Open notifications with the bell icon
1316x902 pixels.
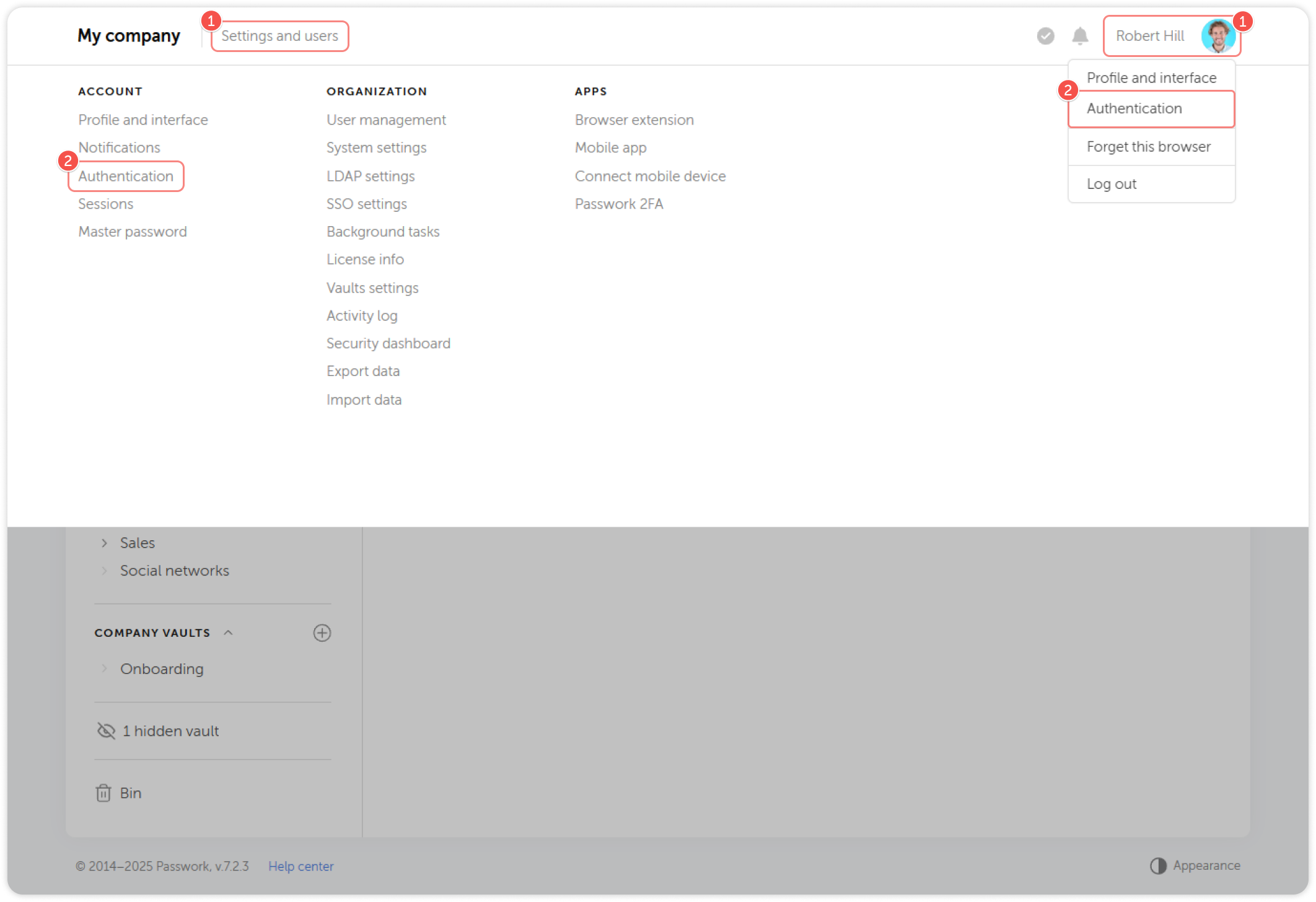1079,36
